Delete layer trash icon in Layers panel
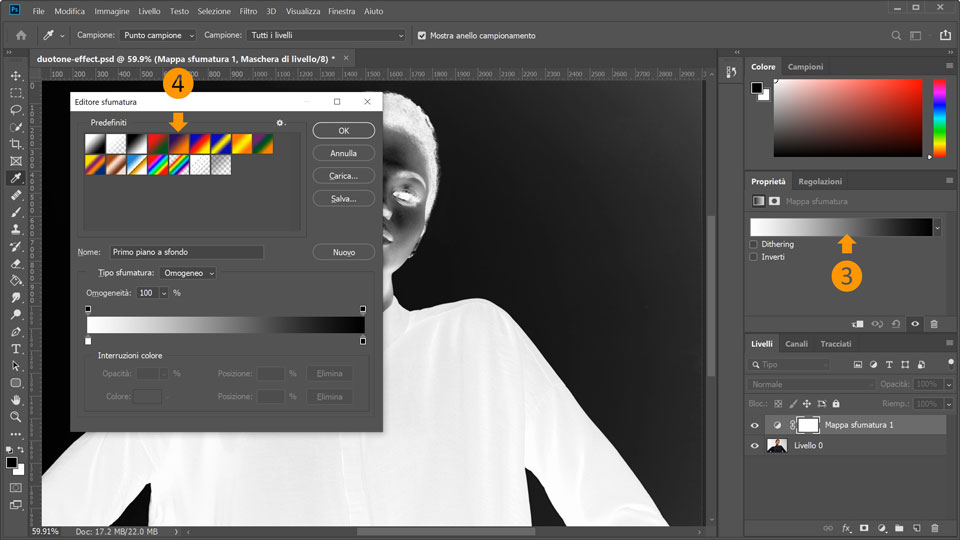 click(x=934, y=528)
